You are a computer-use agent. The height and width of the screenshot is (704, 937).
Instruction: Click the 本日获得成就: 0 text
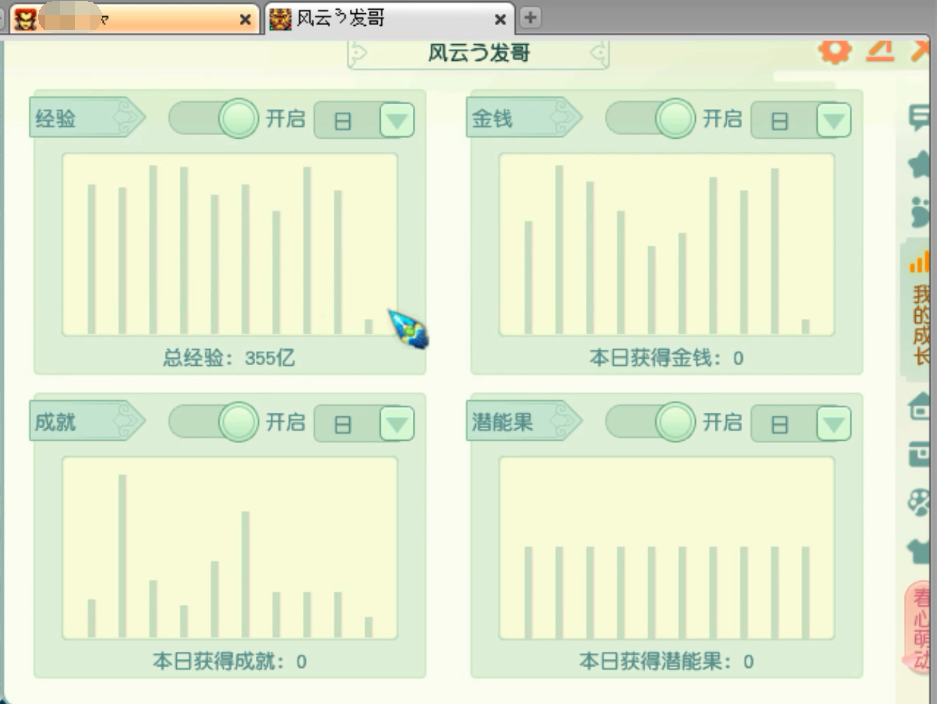coord(229,662)
